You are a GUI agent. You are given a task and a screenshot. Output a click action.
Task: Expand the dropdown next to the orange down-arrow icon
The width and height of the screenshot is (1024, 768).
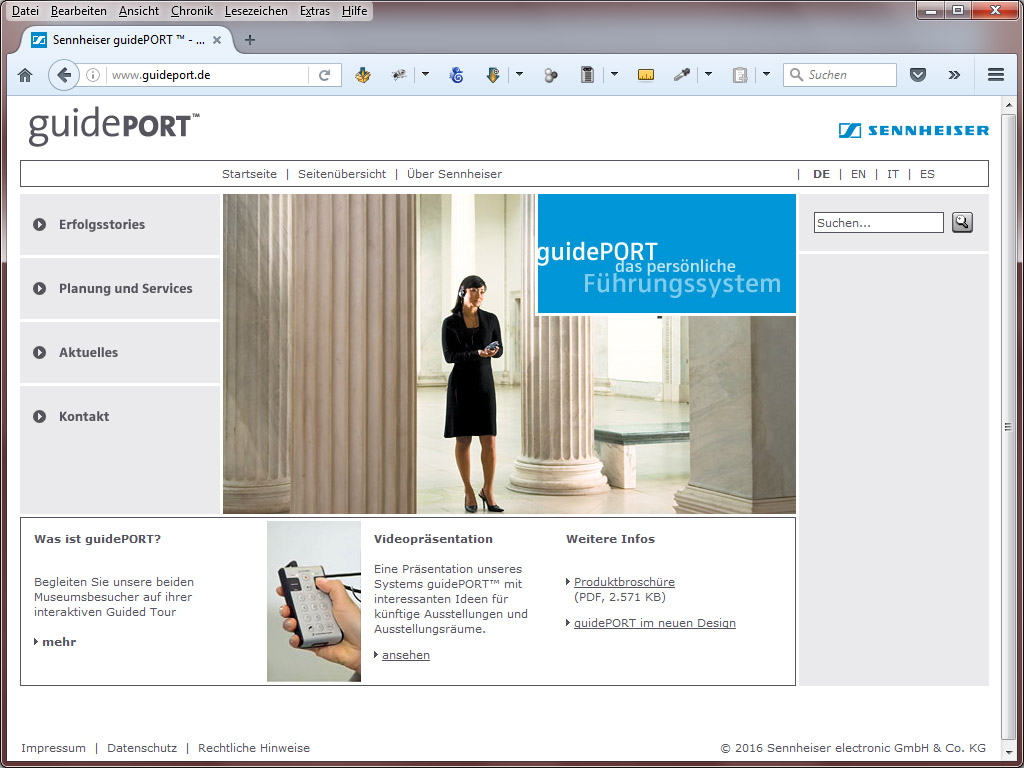[x=519, y=74]
